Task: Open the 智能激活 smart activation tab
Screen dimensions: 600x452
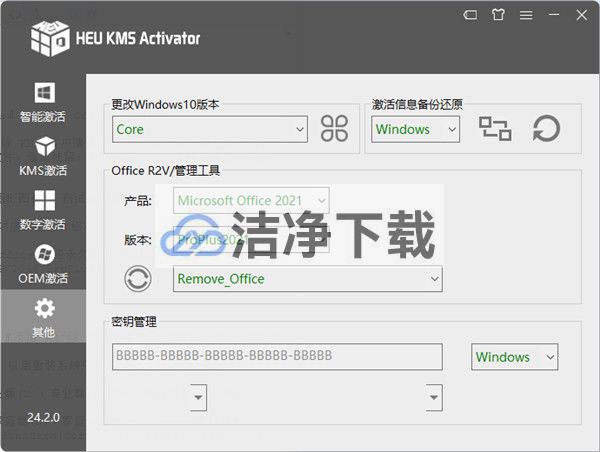Action: click(x=43, y=102)
